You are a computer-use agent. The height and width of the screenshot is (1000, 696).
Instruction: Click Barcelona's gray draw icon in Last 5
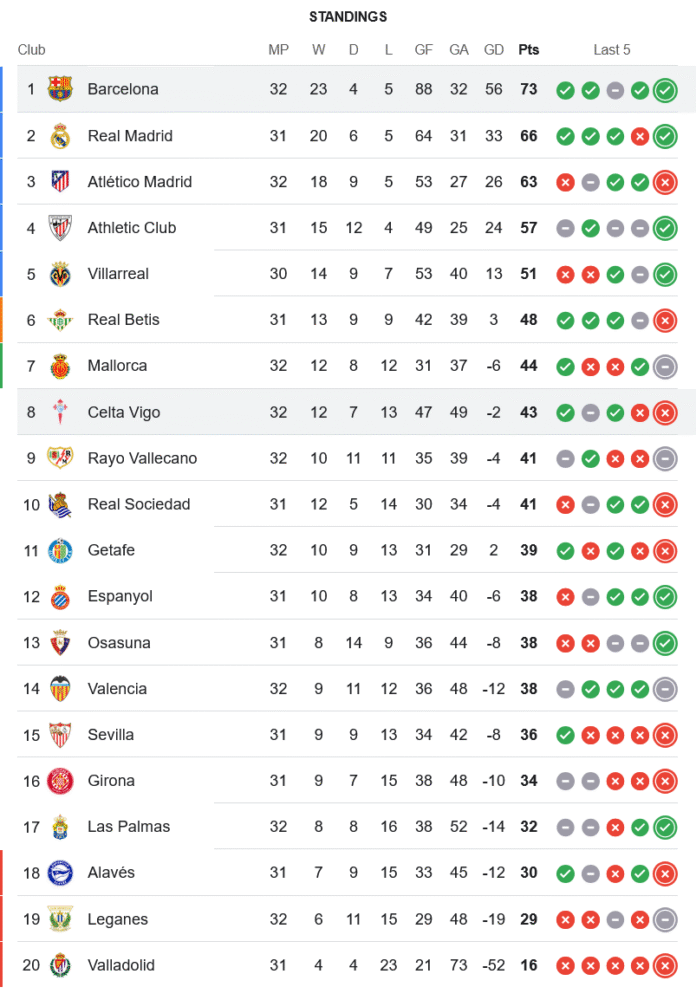[615, 90]
